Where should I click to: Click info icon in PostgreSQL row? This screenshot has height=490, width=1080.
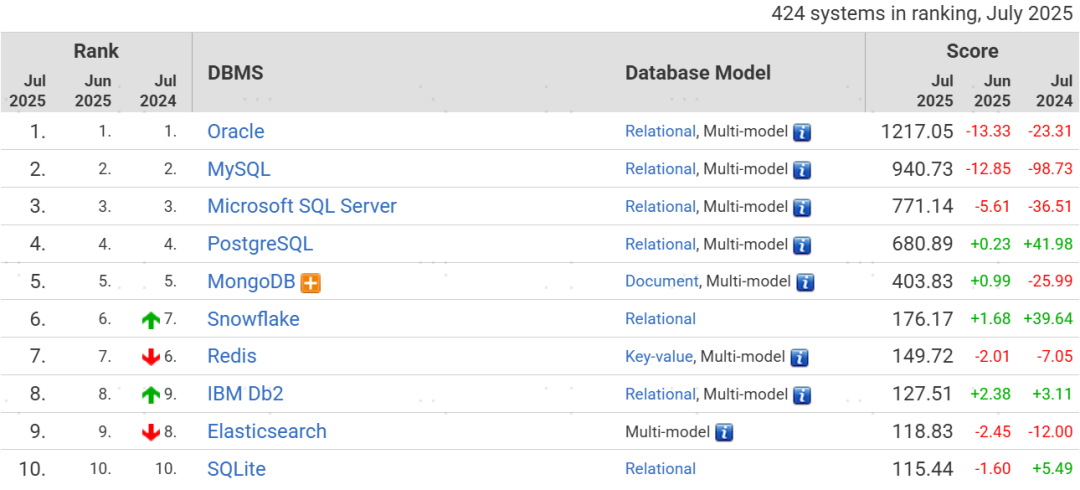click(802, 245)
